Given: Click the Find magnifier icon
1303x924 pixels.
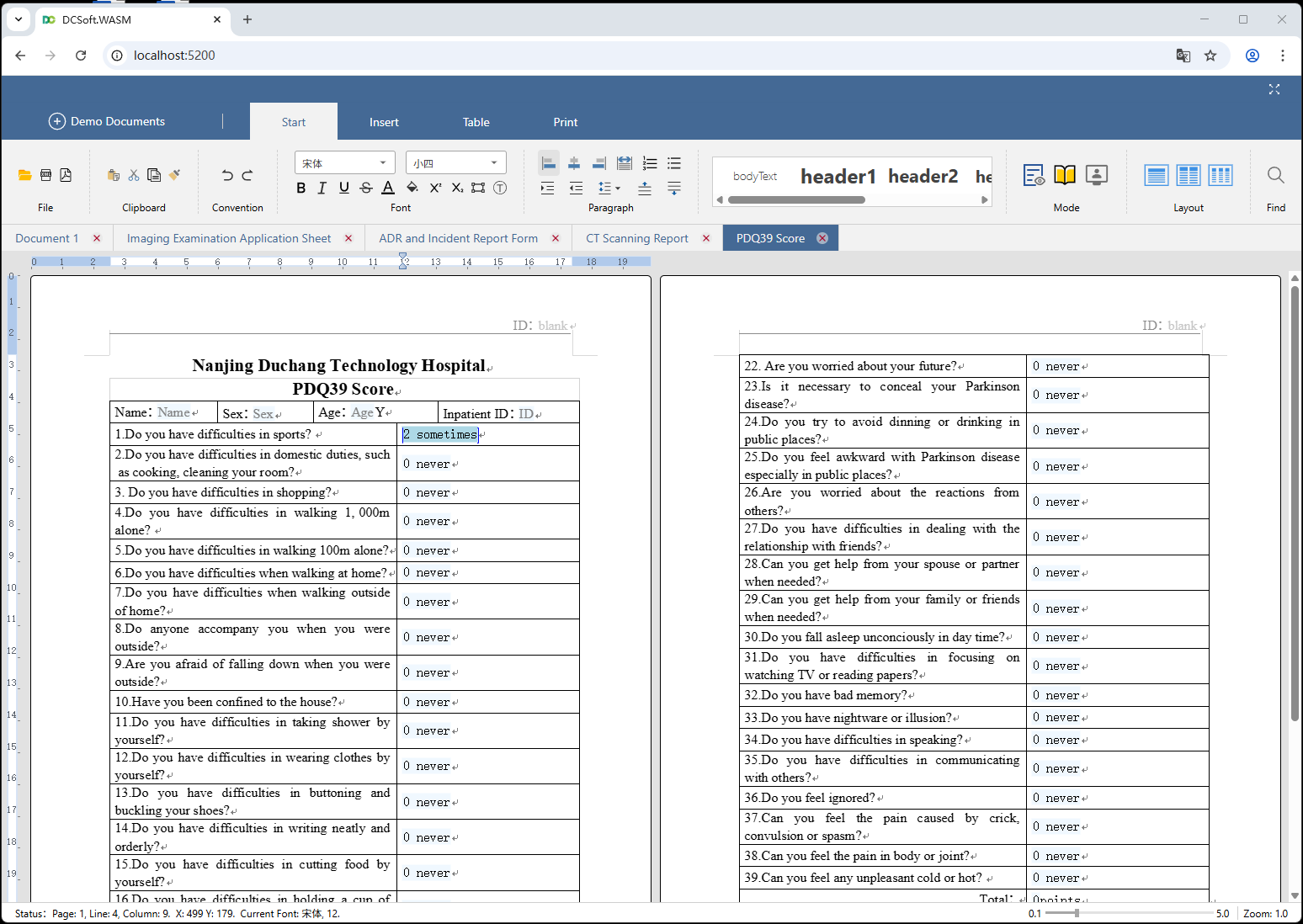Looking at the screenshot, I should (x=1275, y=175).
